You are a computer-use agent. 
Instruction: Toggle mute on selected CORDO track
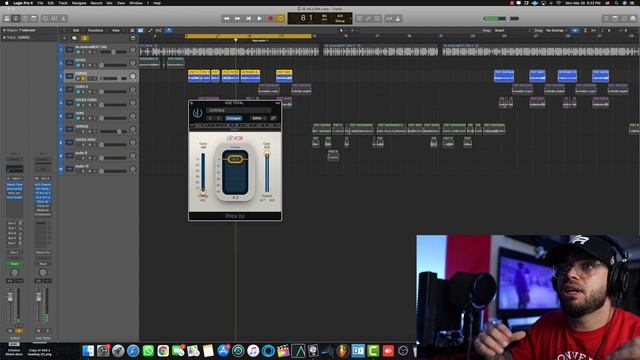point(78,78)
